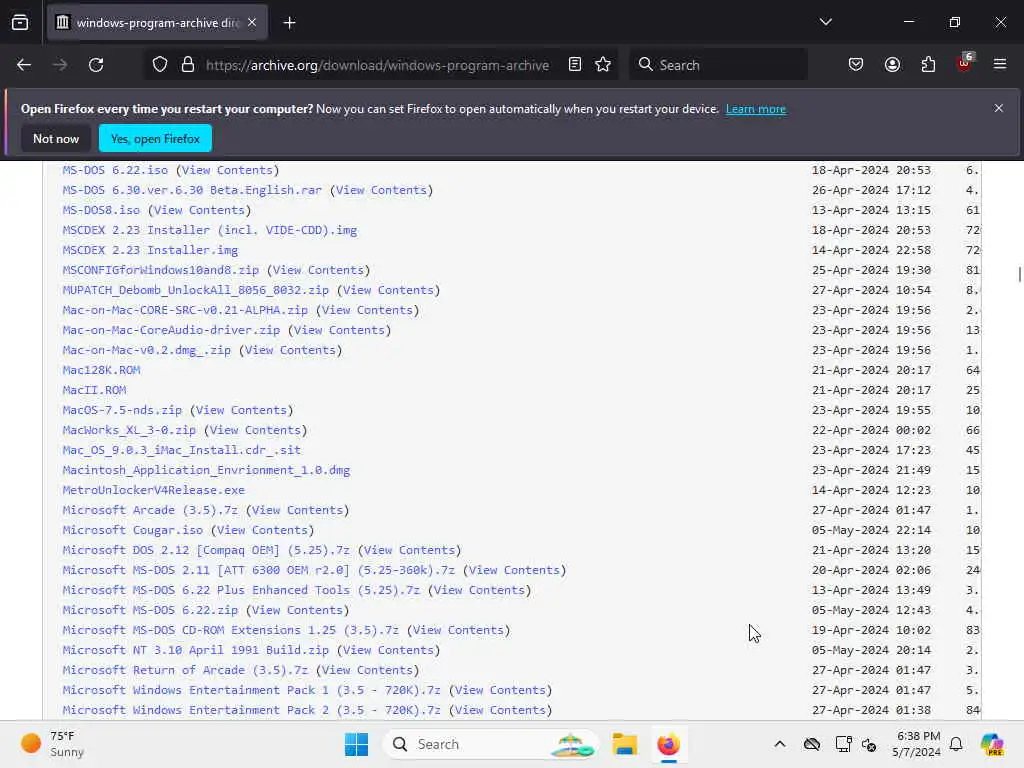Open MacOS-7.5-nds.zip link
Screen dimensions: 1024x768
122,410
